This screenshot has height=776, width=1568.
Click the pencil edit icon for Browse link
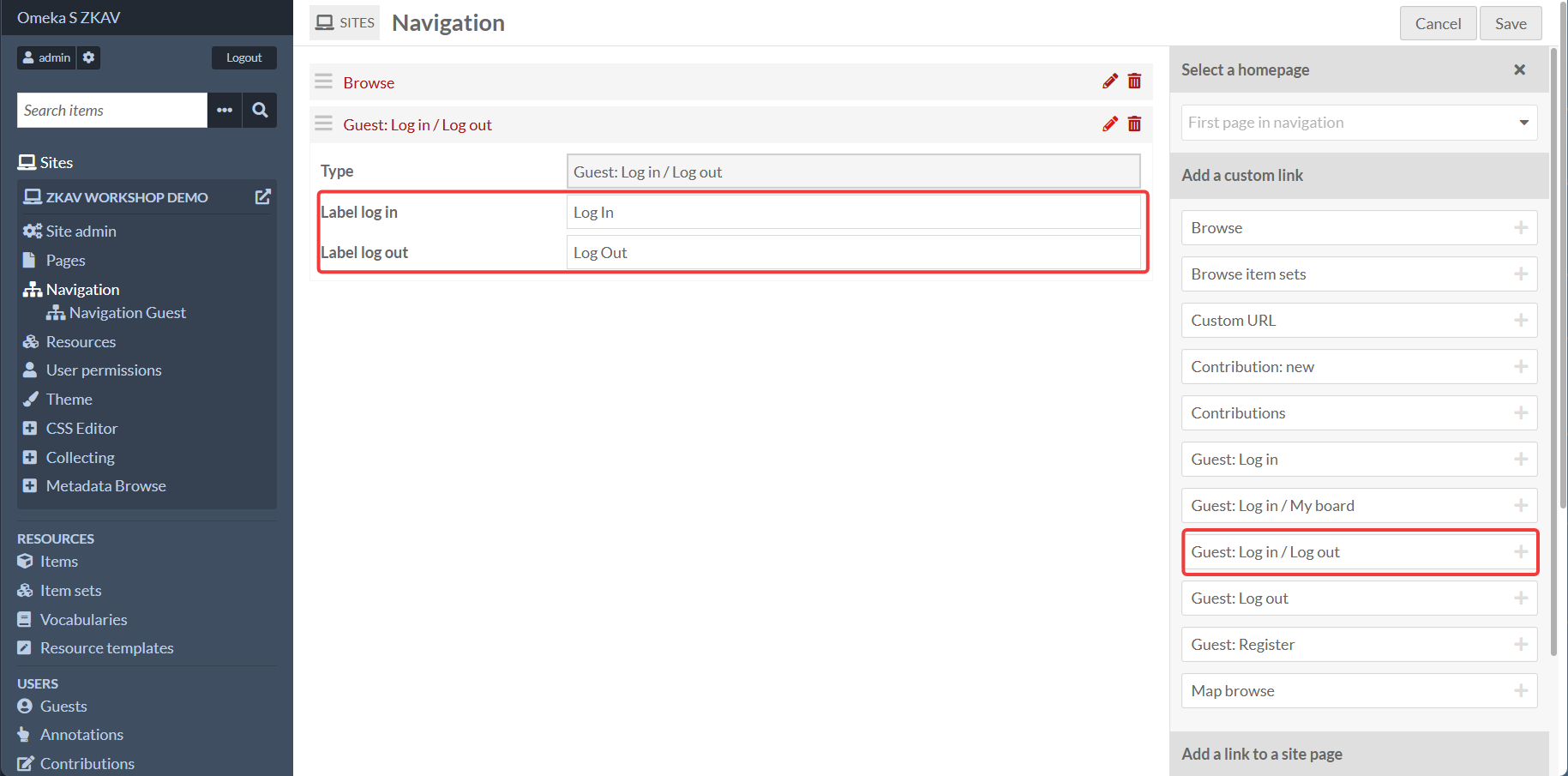[x=1110, y=81]
